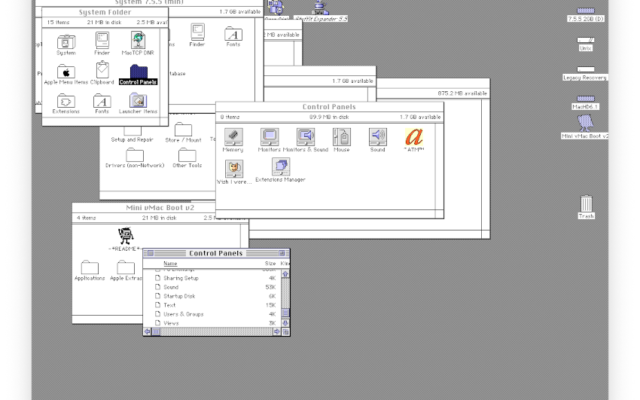Viewport: 640px width, 400px height.
Task: Select the 7.5.5 2GB disk on desktop
Action: [x=586, y=11]
